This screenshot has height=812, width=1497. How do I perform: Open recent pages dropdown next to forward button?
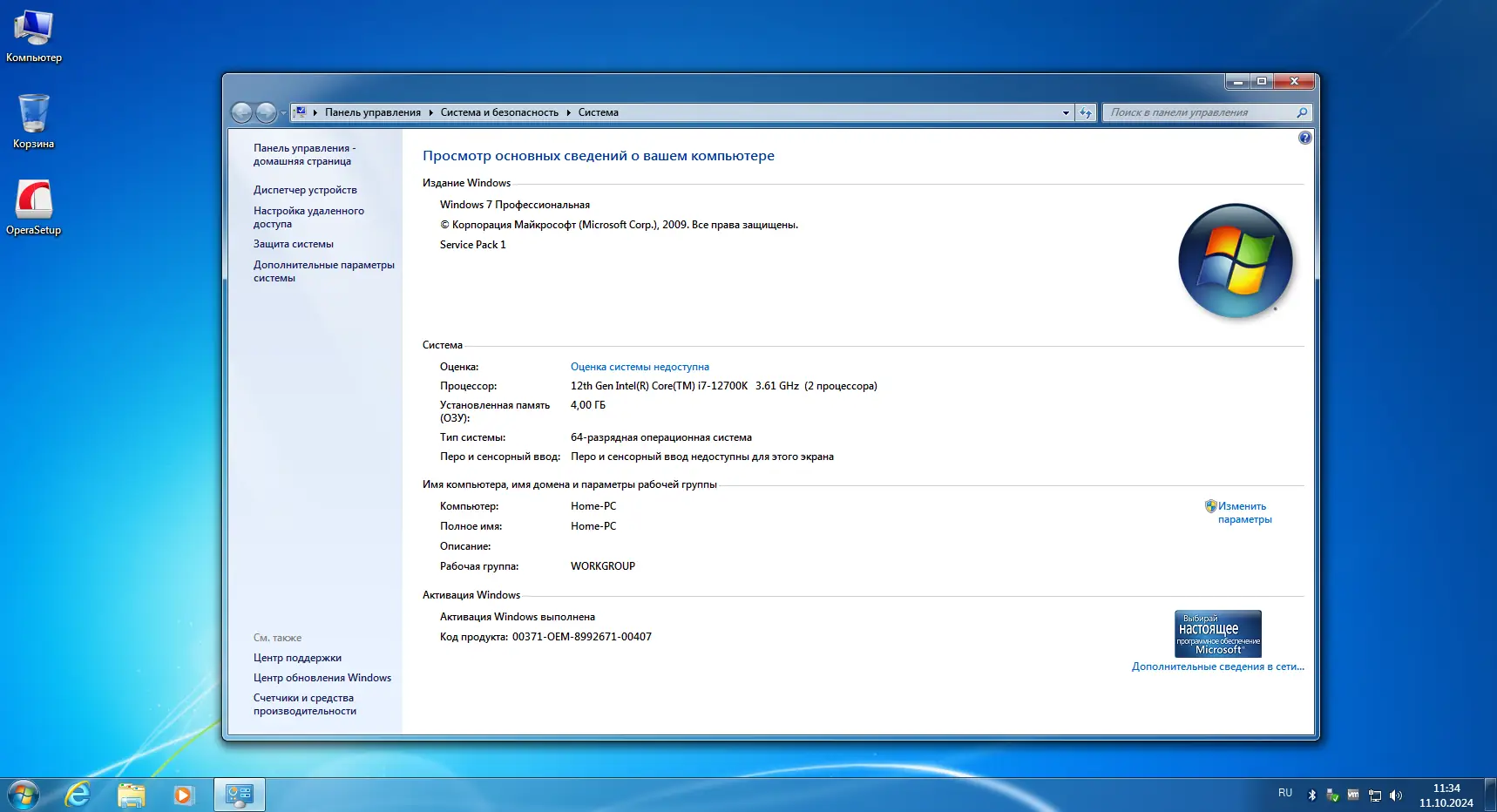283,113
